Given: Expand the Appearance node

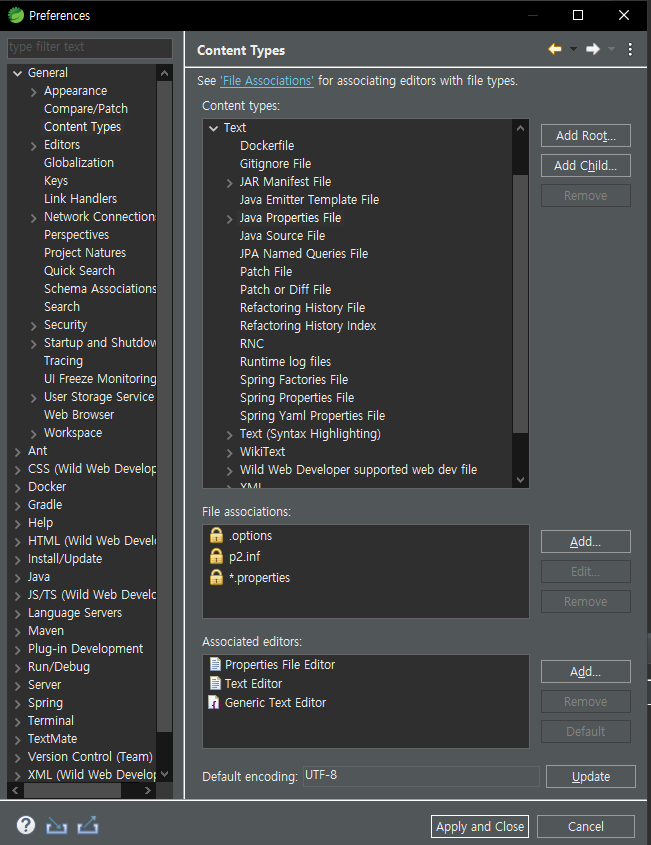Looking at the screenshot, I should pyautogui.click(x=34, y=92).
